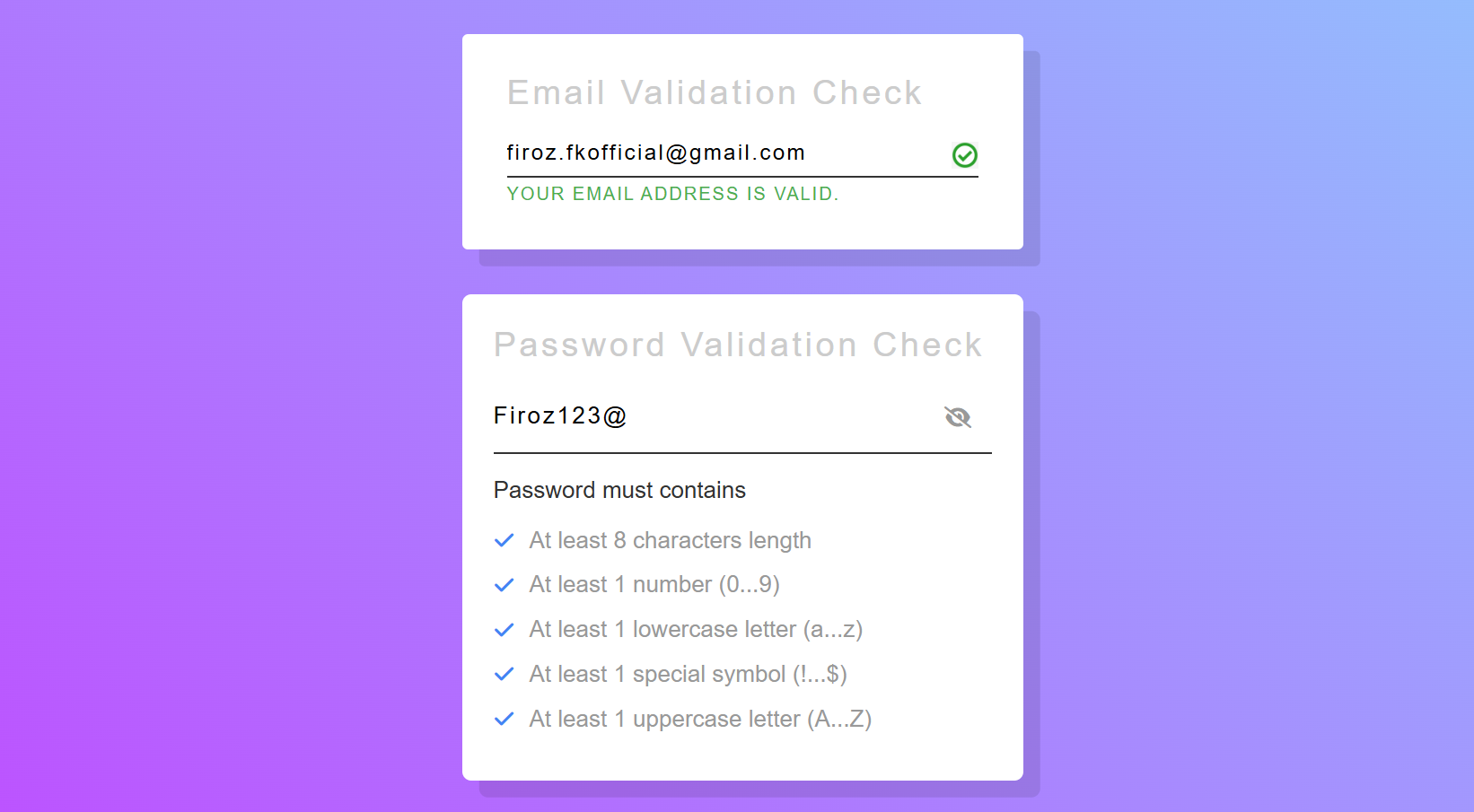Click the 'YOUR EMAIL ADDRESS IS VALID' message

tap(672, 194)
